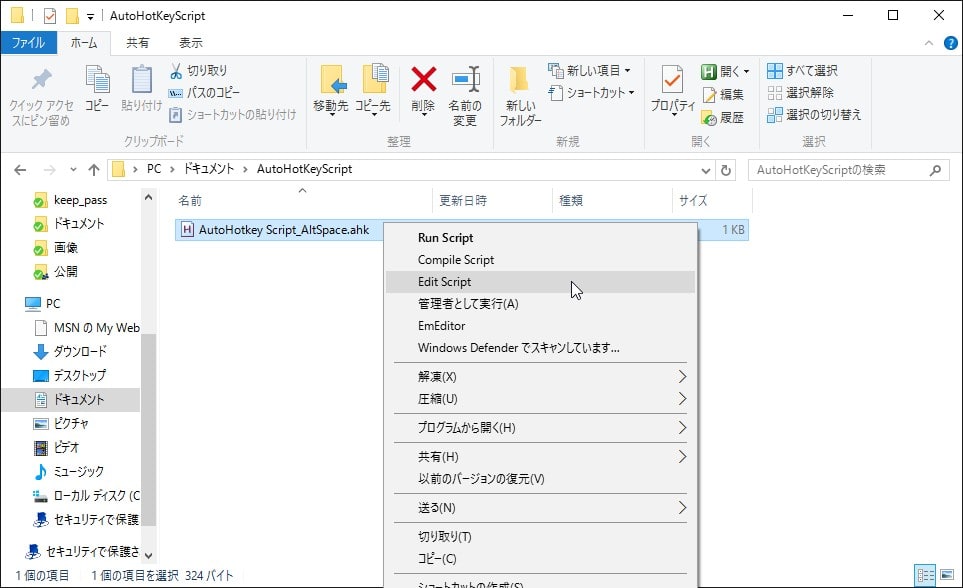The width and height of the screenshot is (963, 588).
Task: Open the New item (新しい項目) dropdown
Action: pyautogui.click(x=590, y=71)
